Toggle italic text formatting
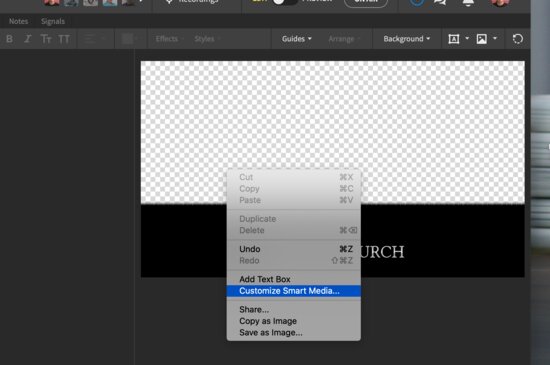 click(x=28, y=39)
